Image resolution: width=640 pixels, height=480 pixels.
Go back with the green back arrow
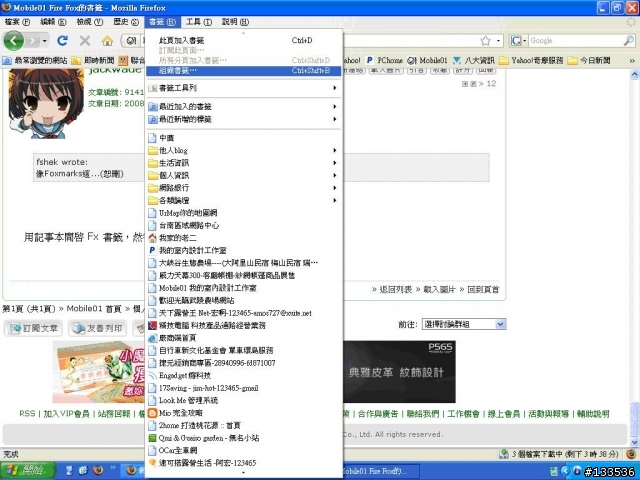(x=13, y=40)
